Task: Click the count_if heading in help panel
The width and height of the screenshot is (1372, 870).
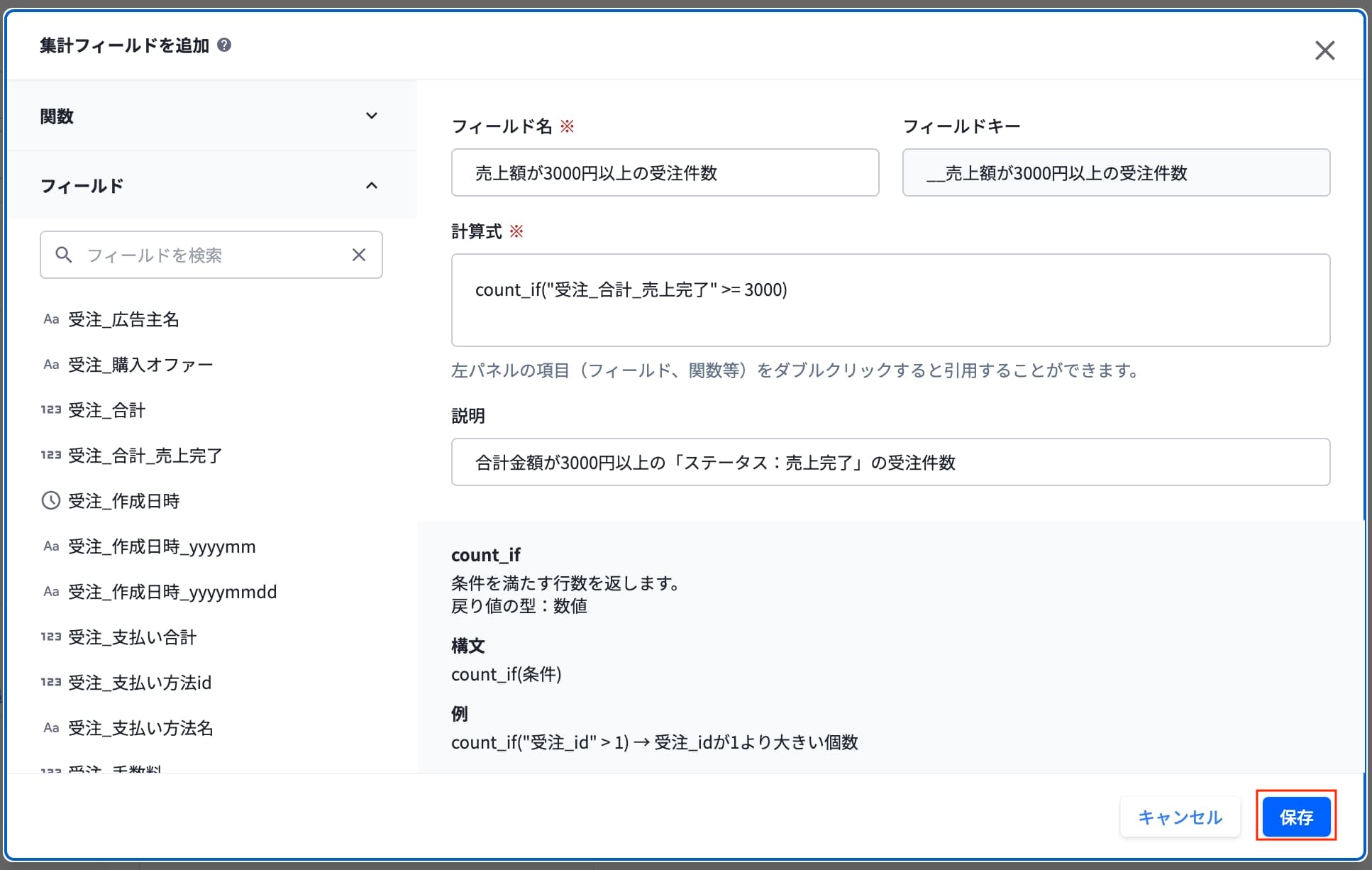Action: (x=486, y=555)
